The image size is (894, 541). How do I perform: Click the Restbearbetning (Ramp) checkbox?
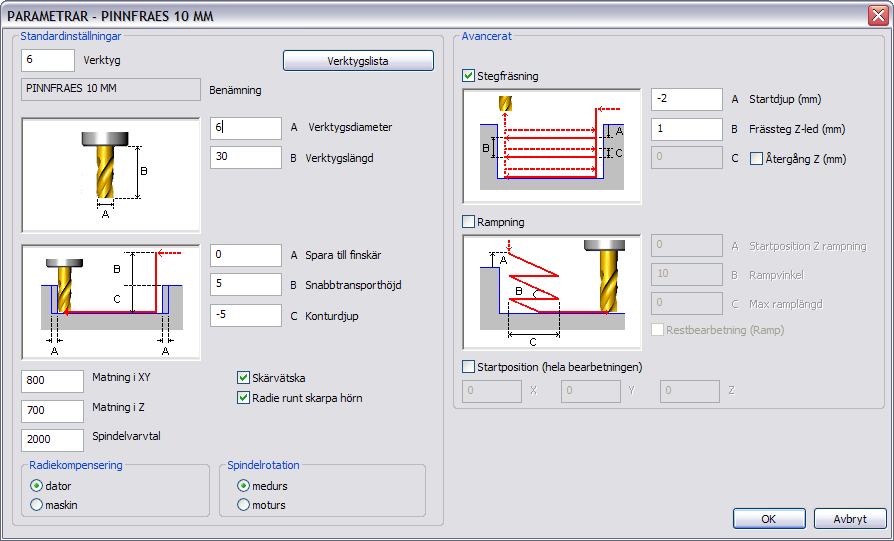tap(657, 330)
